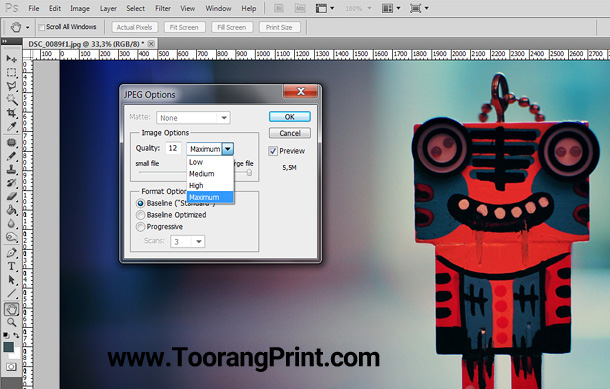Choose Maximum quality from list
Image resolution: width=610 pixels, height=389 pixels.
[210, 197]
